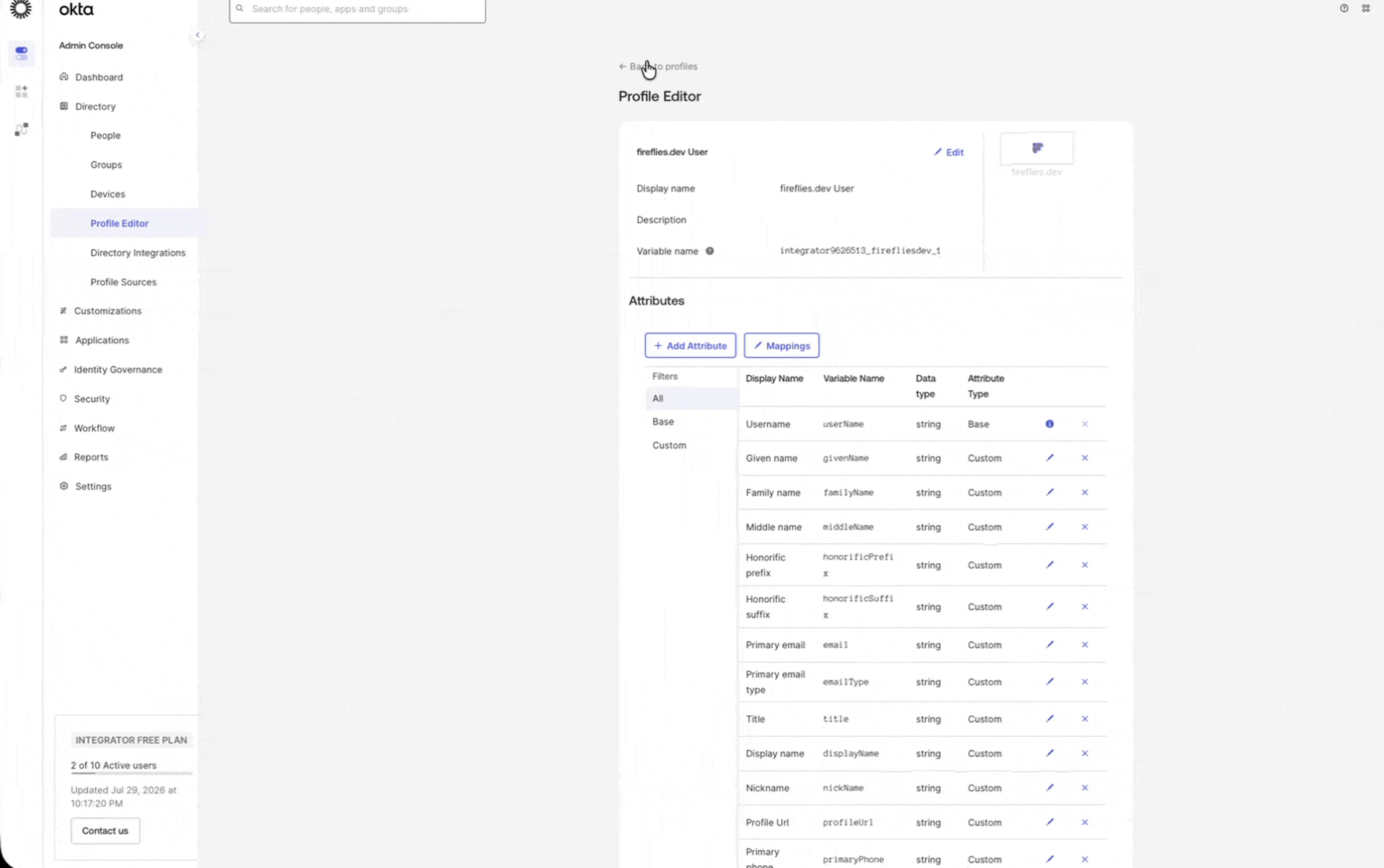Focus the people, apps and groups search field
The image size is (1384, 868).
click(x=358, y=9)
